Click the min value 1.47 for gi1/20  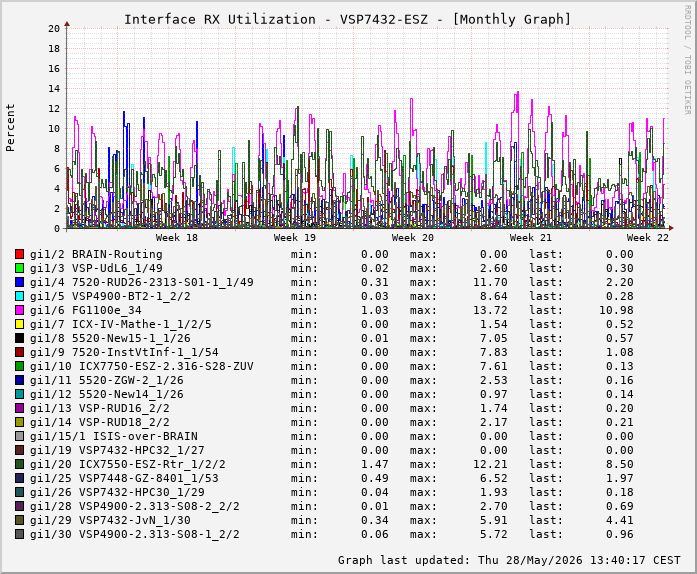(375, 465)
